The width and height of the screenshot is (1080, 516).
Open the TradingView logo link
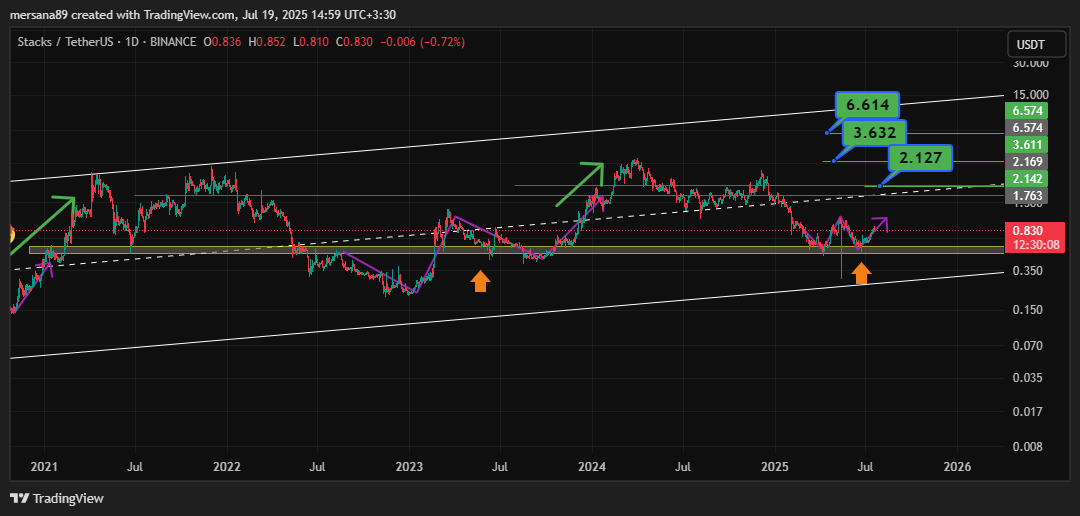click(56, 498)
